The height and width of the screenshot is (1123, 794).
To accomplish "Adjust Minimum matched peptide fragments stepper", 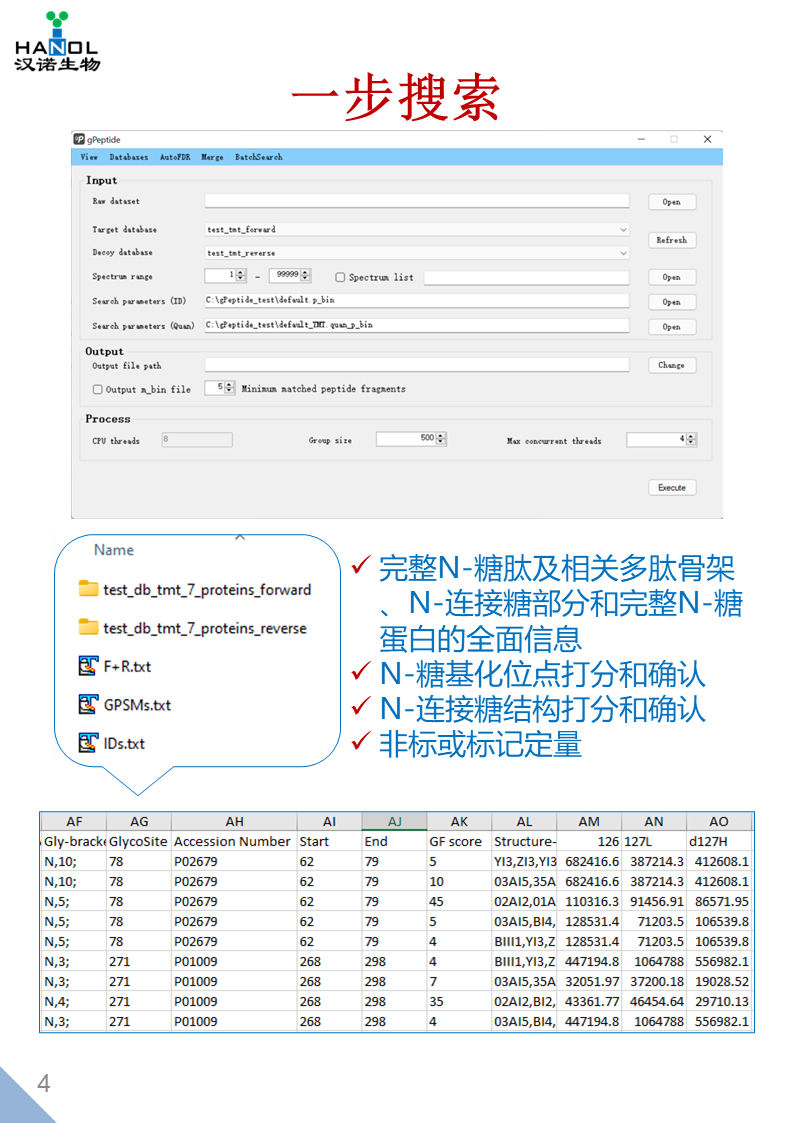I will pos(229,387).
